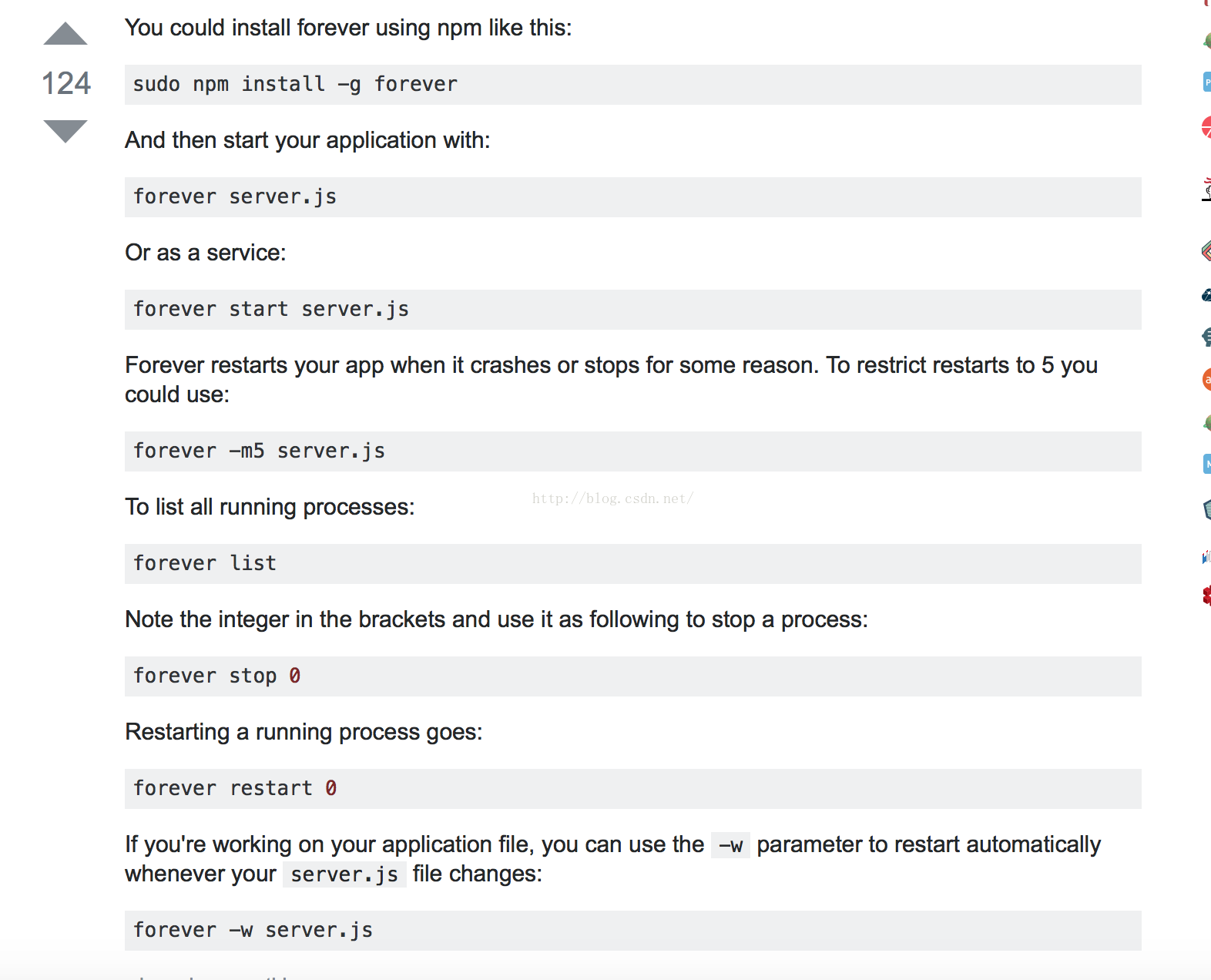This screenshot has width=1211, height=980.
Task: Open the dark teal head icon at right
Action: (x=1206, y=337)
